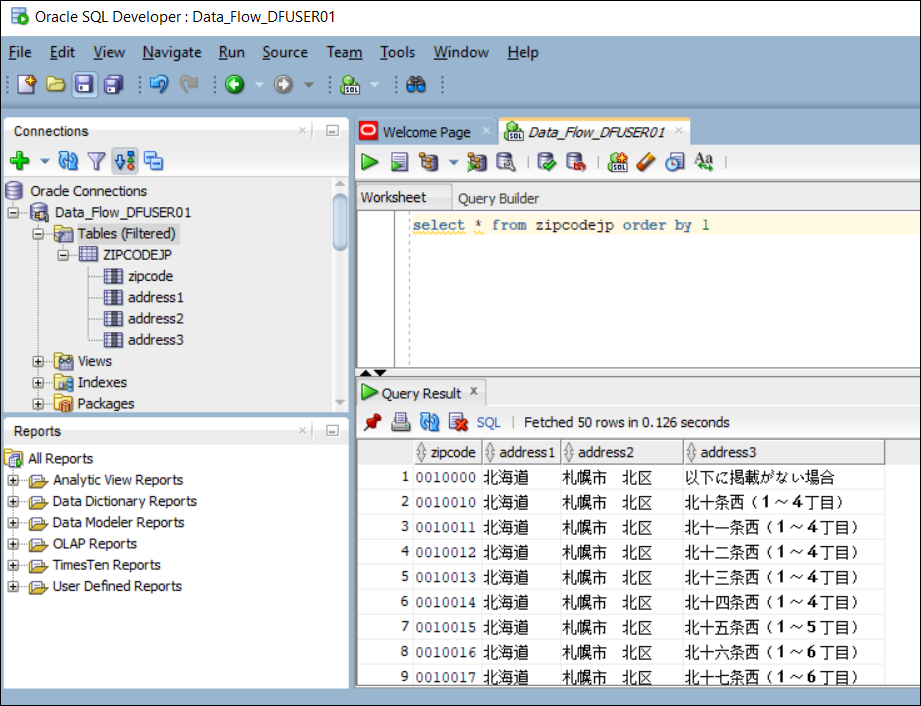Sort by the address3 column header

click(x=784, y=452)
